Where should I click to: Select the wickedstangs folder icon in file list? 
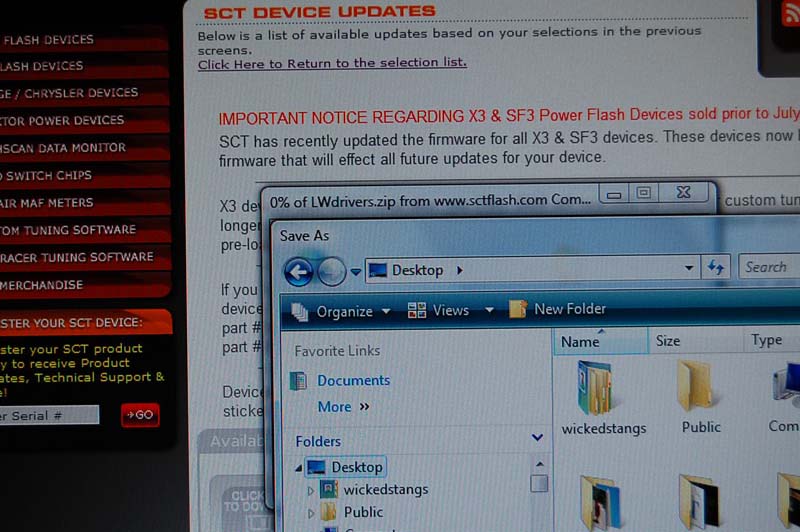click(x=594, y=387)
